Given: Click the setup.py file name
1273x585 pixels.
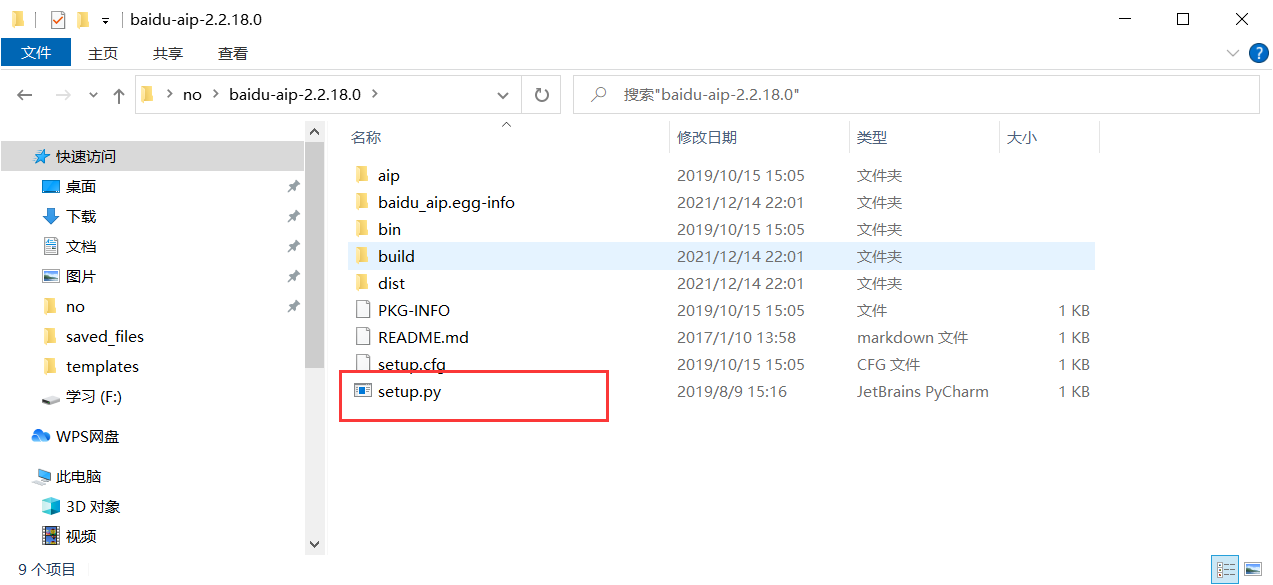Looking at the screenshot, I should [x=409, y=391].
